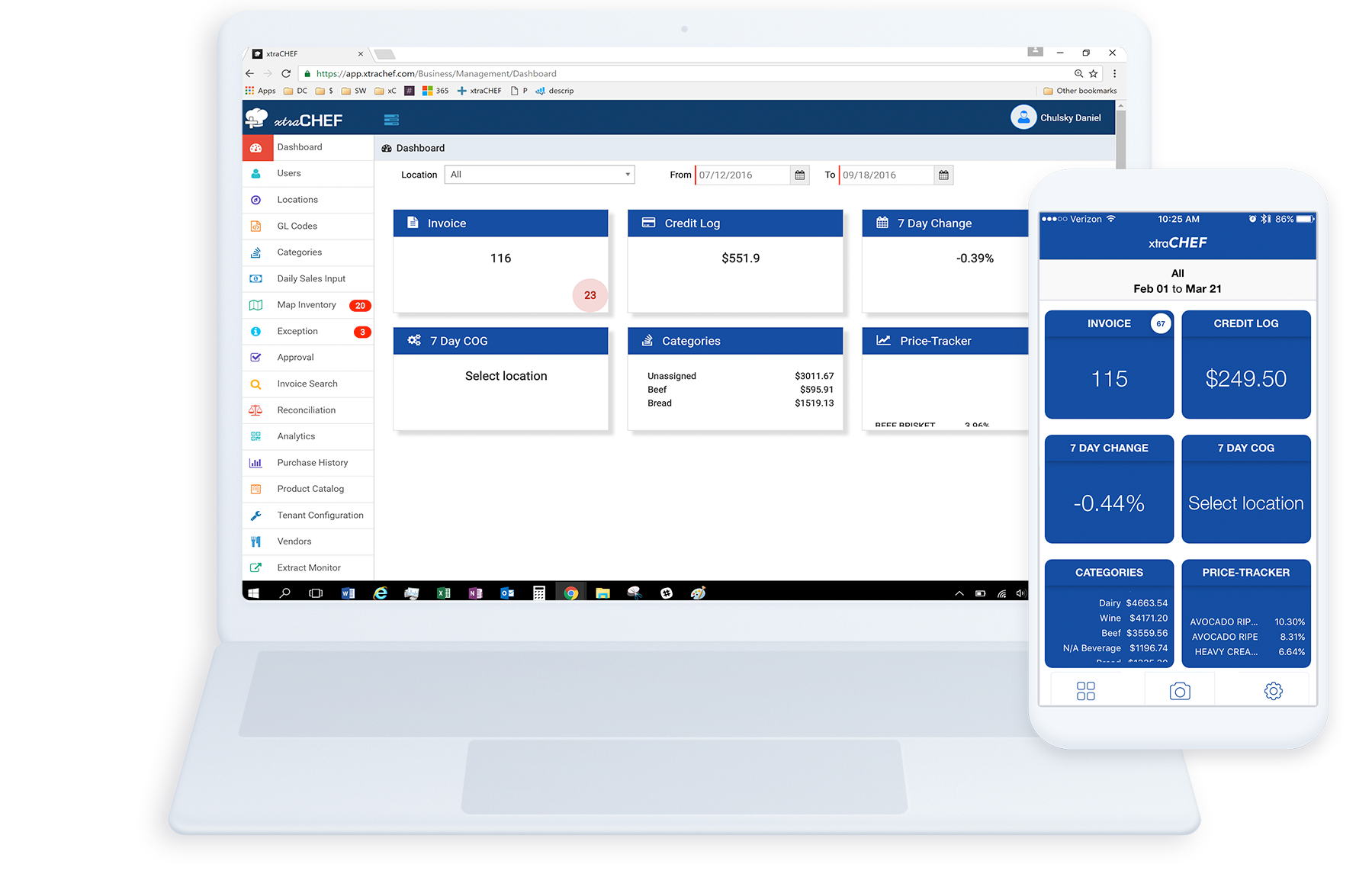Tap the phone's camera tab icon
The height and width of the screenshot is (877, 1372).
[x=1180, y=691]
